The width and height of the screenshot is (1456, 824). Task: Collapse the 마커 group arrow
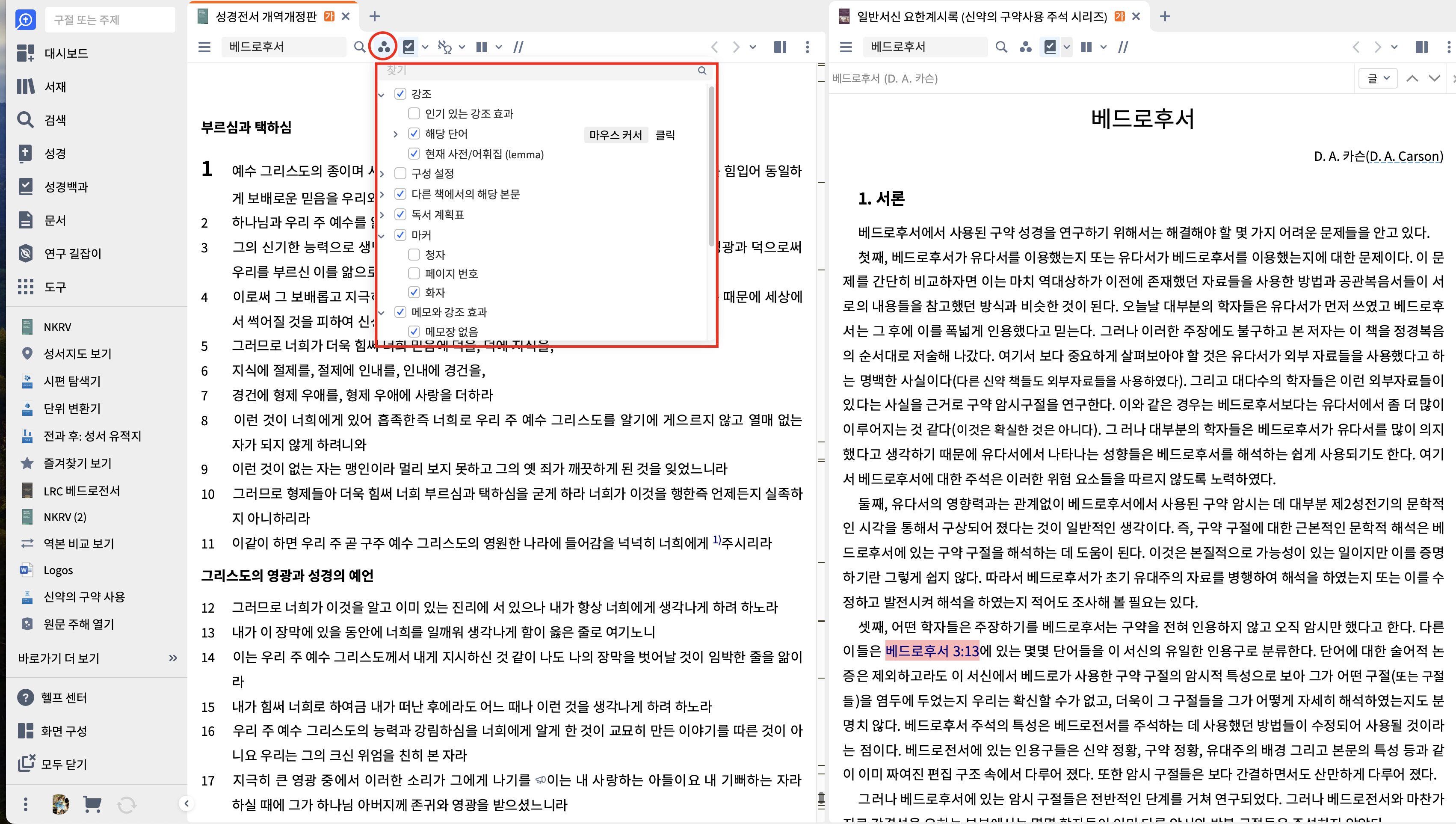[382, 235]
